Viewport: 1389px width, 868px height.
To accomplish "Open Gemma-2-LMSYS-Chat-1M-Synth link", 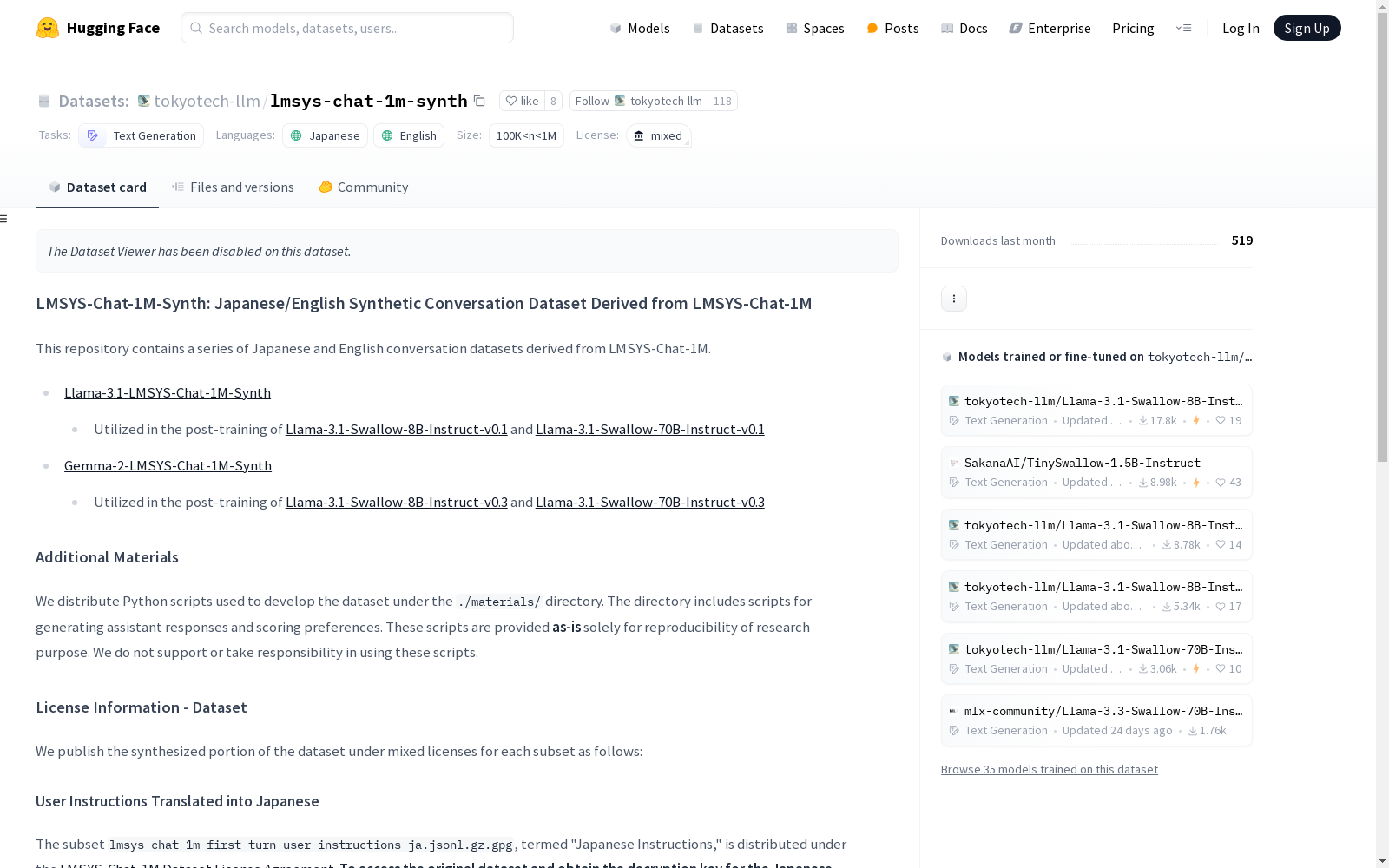I will (x=168, y=465).
